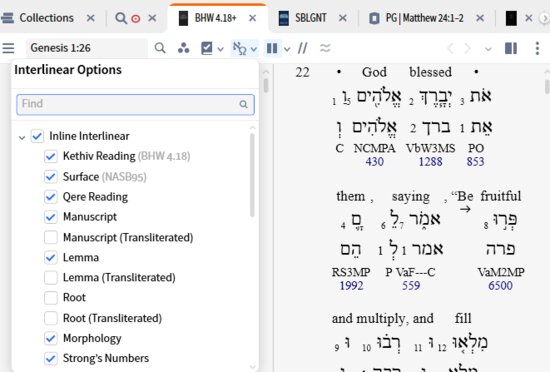This screenshot has width=550, height=372.
Task: Enable Lemma (Transliterated) checkbox
Action: point(51,278)
